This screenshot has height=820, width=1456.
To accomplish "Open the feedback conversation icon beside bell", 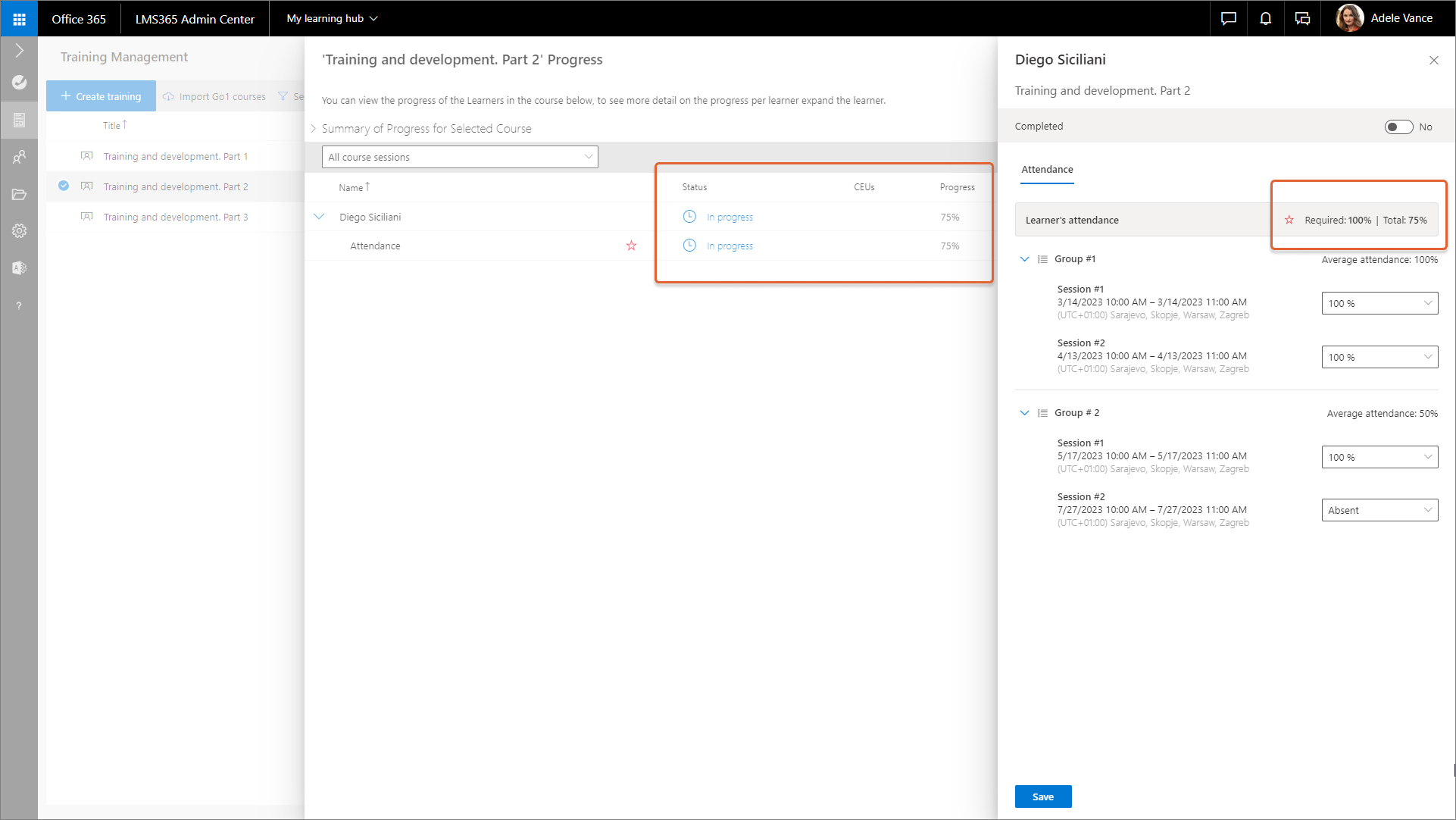I will [x=1302, y=19].
